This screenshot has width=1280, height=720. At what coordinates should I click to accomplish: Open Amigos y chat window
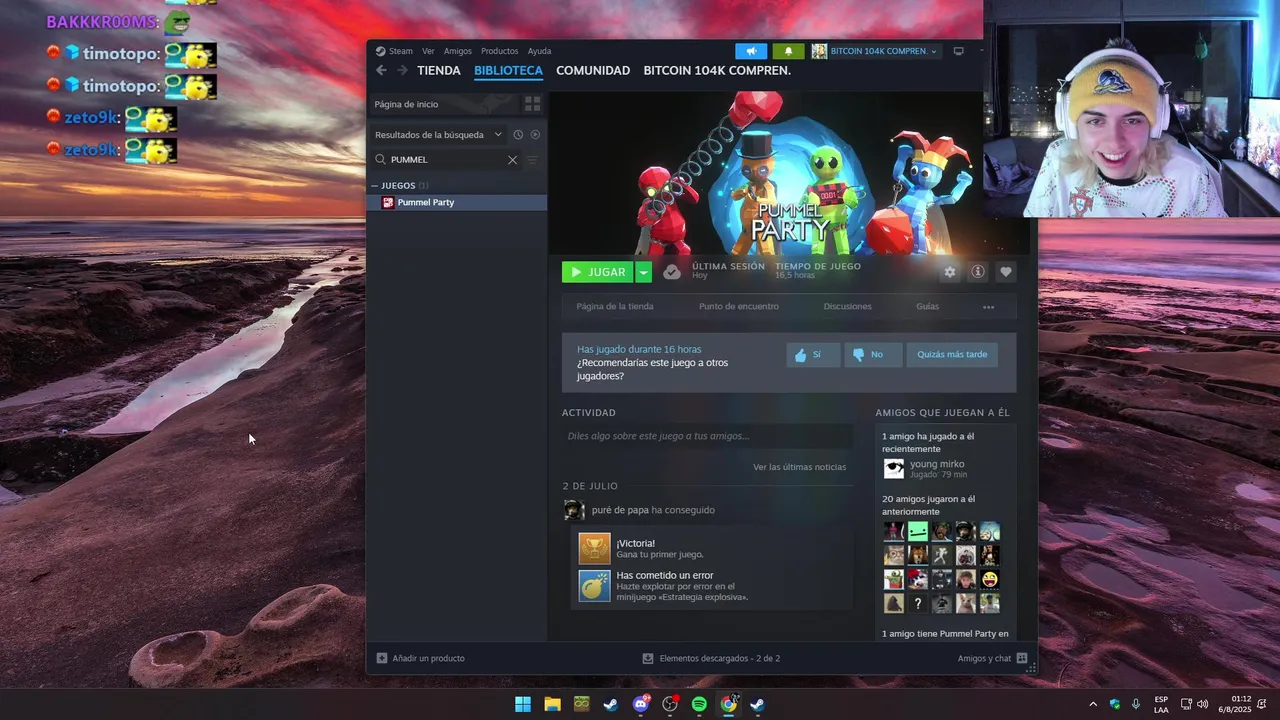tap(992, 658)
